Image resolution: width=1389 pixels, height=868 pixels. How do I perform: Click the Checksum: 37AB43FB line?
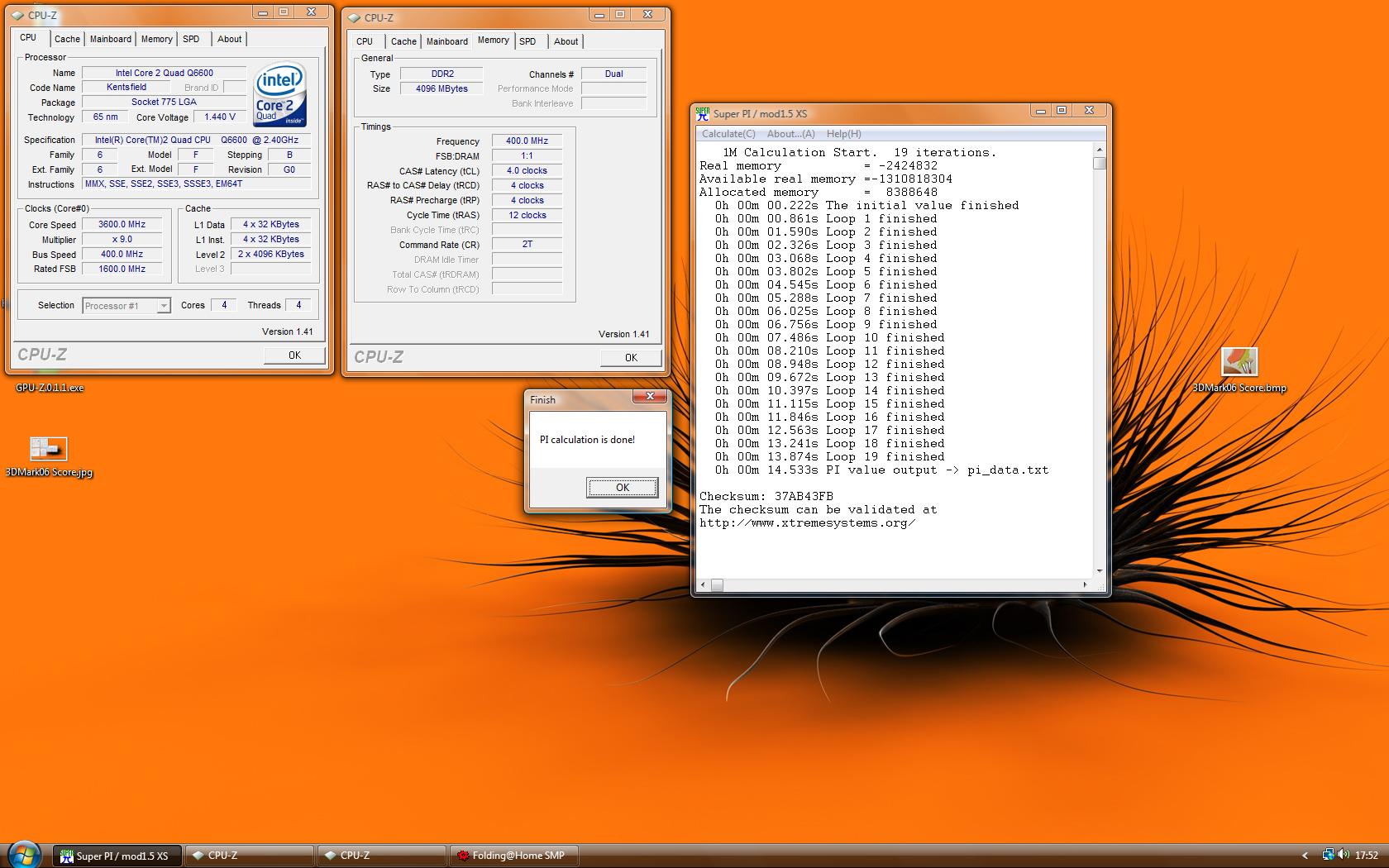[766, 496]
